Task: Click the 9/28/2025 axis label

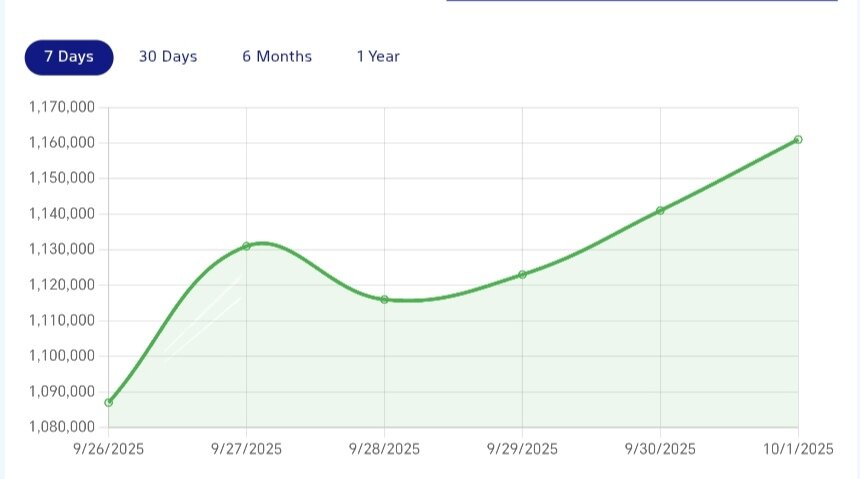Action: point(384,449)
